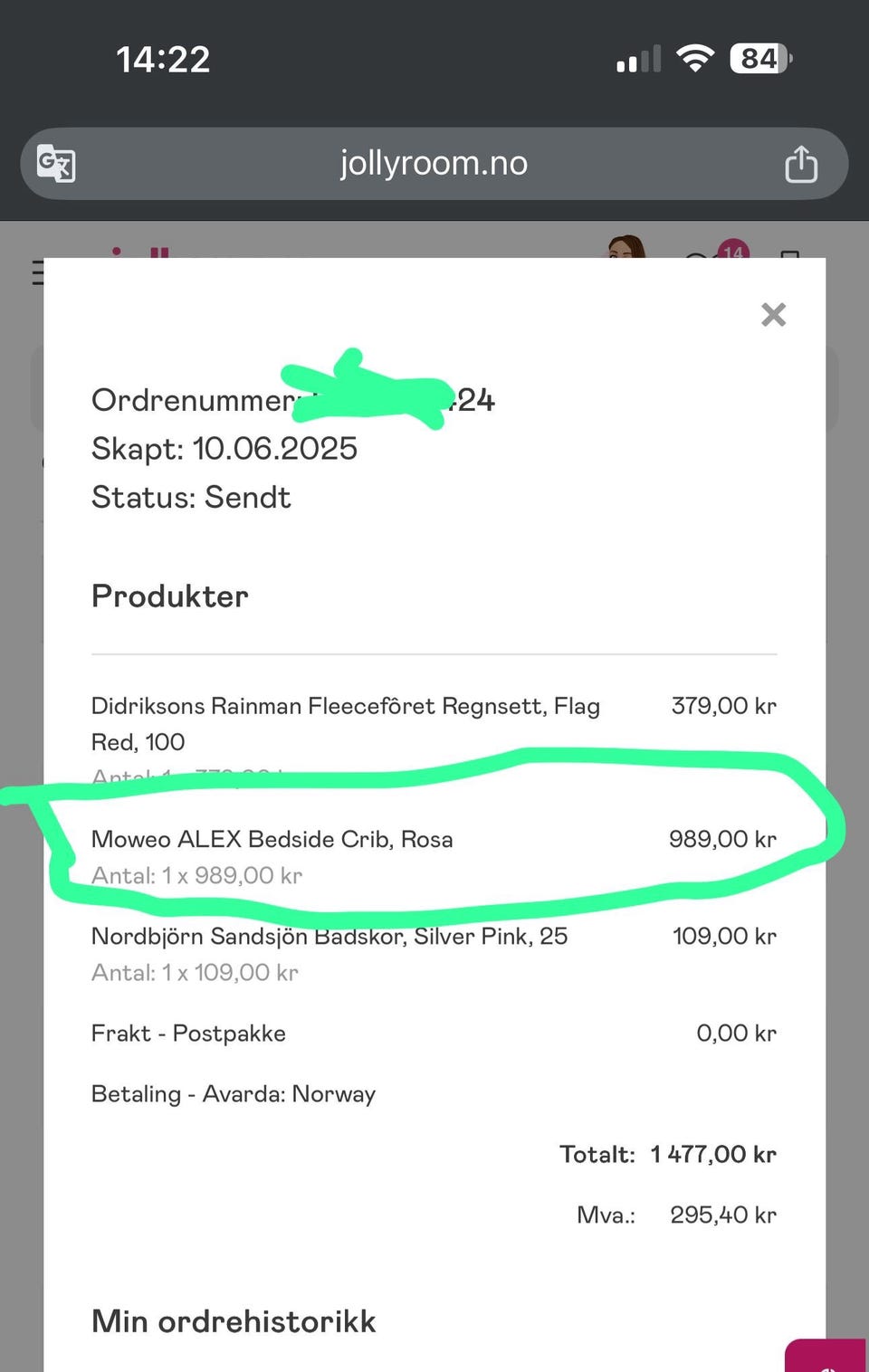The height and width of the screenshot is (1372, 869).
Task: Tap the cellular signal bars
Action: tap(638, 60)
